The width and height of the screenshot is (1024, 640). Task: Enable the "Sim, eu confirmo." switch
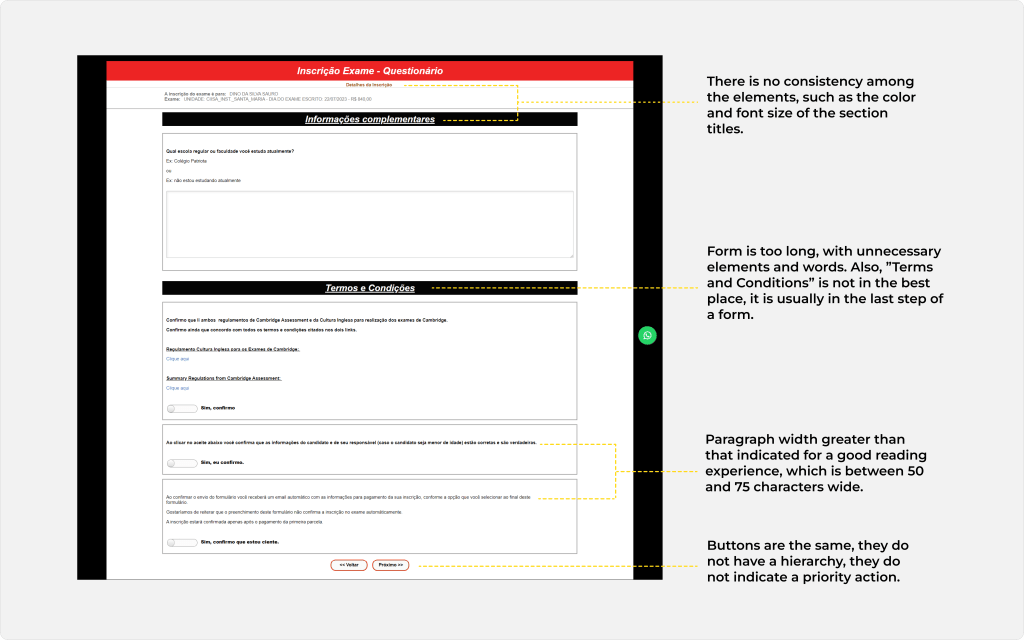tap(182, 463)
